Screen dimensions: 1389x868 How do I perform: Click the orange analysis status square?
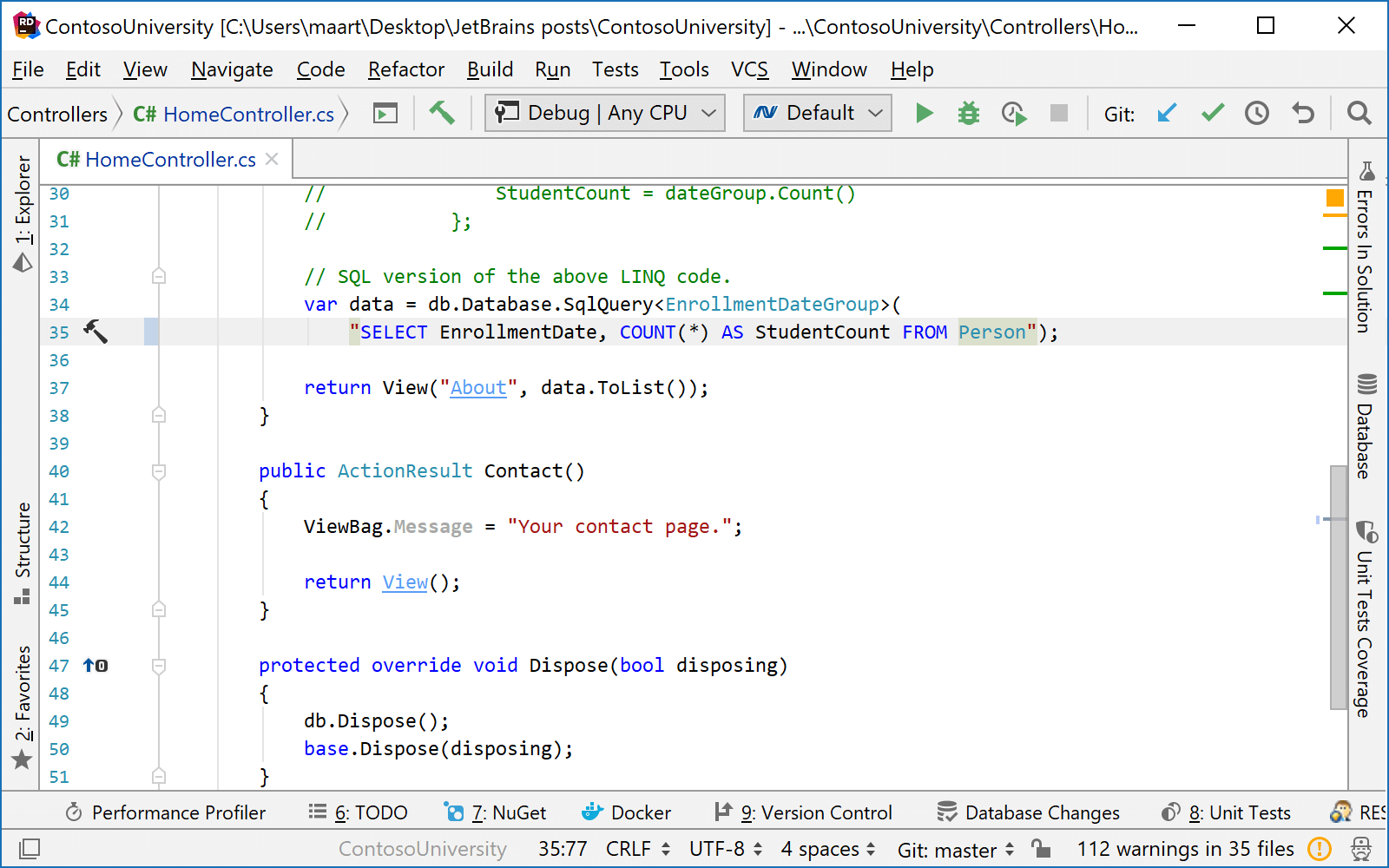click(1335, 198)
